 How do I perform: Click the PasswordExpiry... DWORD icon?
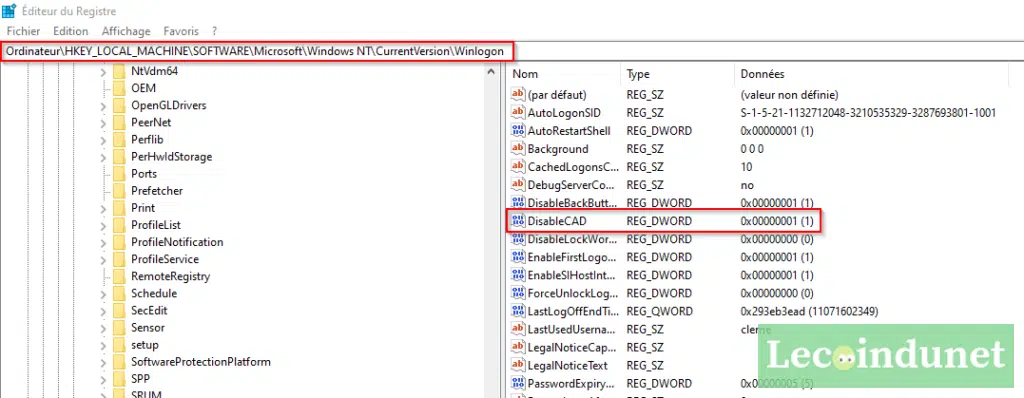point(518,383)
